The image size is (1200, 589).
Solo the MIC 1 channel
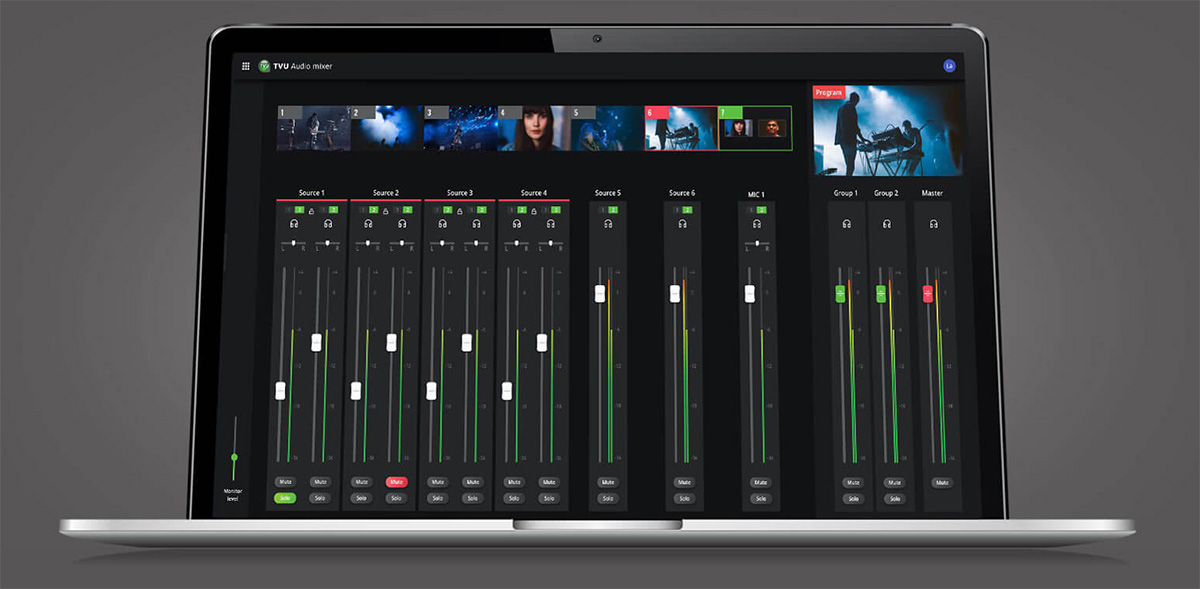point(759,498)
